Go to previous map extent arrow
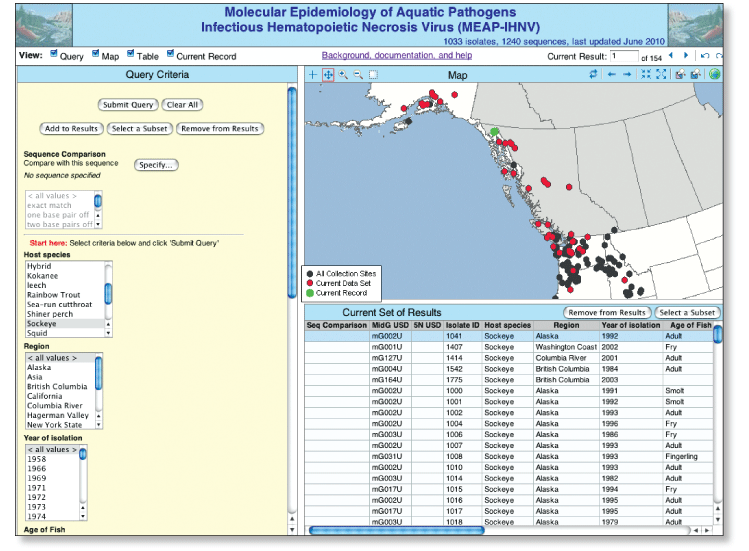This screenshot has width=749, height=551. coord(611,75)
